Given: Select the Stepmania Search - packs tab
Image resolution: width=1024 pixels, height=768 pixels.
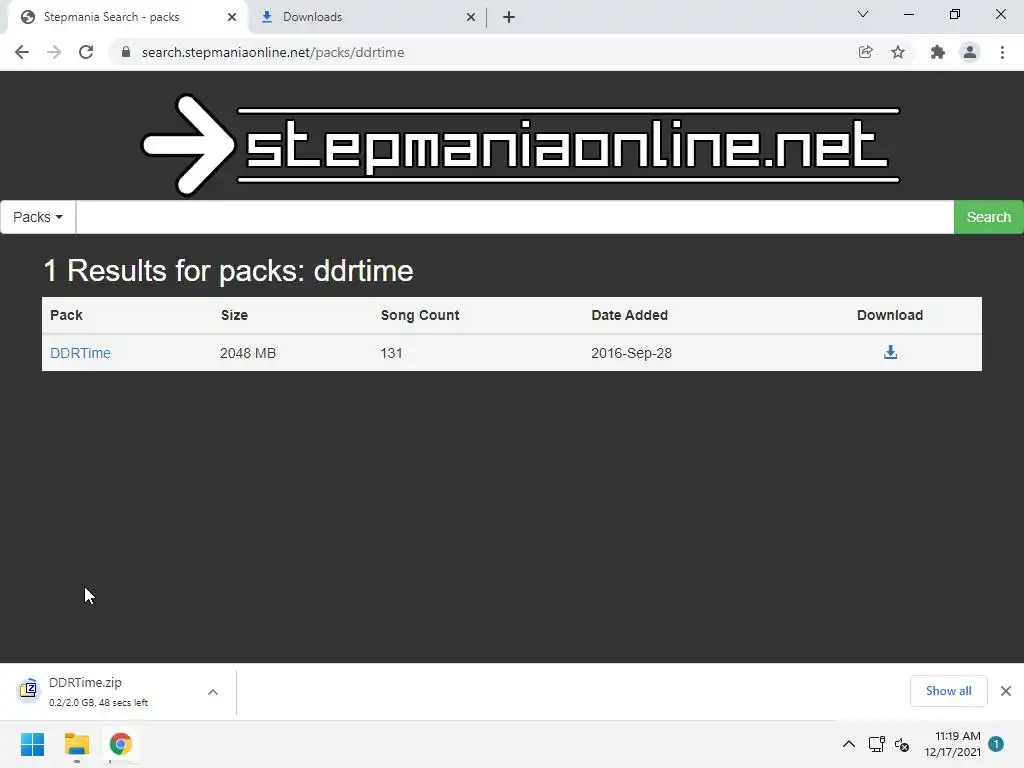Looking at the screenshot, I should click(128, 17).
